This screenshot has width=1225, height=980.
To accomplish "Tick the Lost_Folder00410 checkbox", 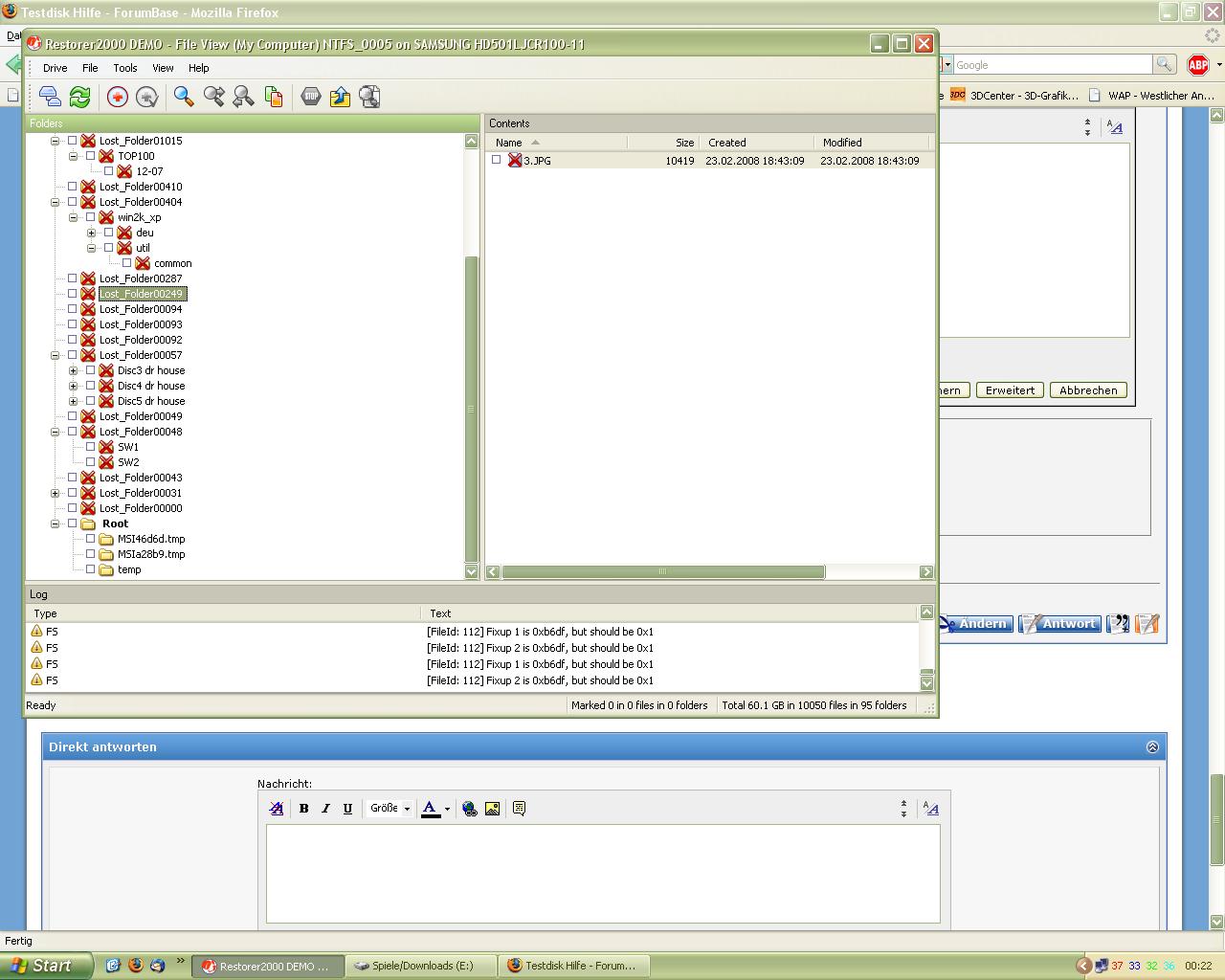I will pos(72,187).
